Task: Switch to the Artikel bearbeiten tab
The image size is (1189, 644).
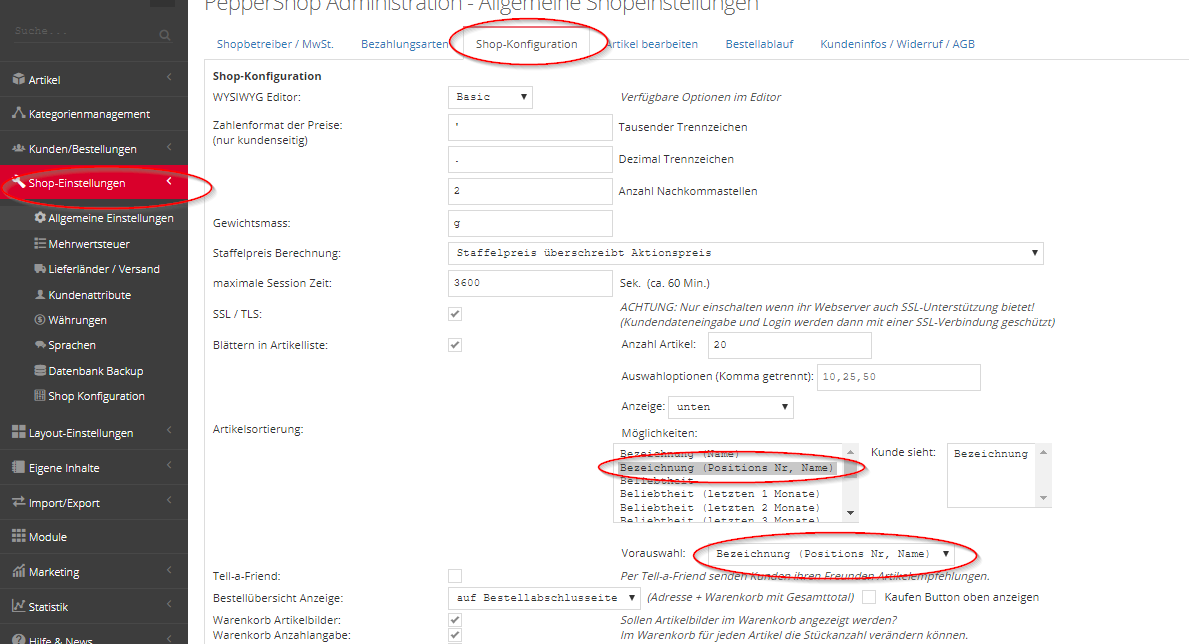Action: pyautogui.click(x=651, y=44)
